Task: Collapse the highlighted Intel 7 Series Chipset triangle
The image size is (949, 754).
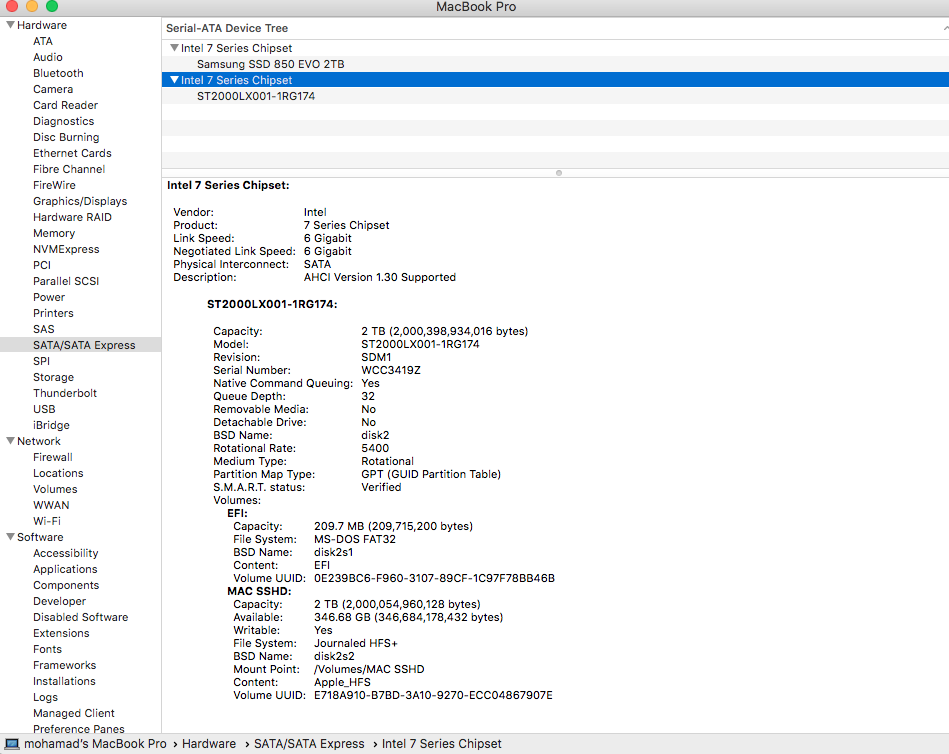Action: tap(174, 80)
